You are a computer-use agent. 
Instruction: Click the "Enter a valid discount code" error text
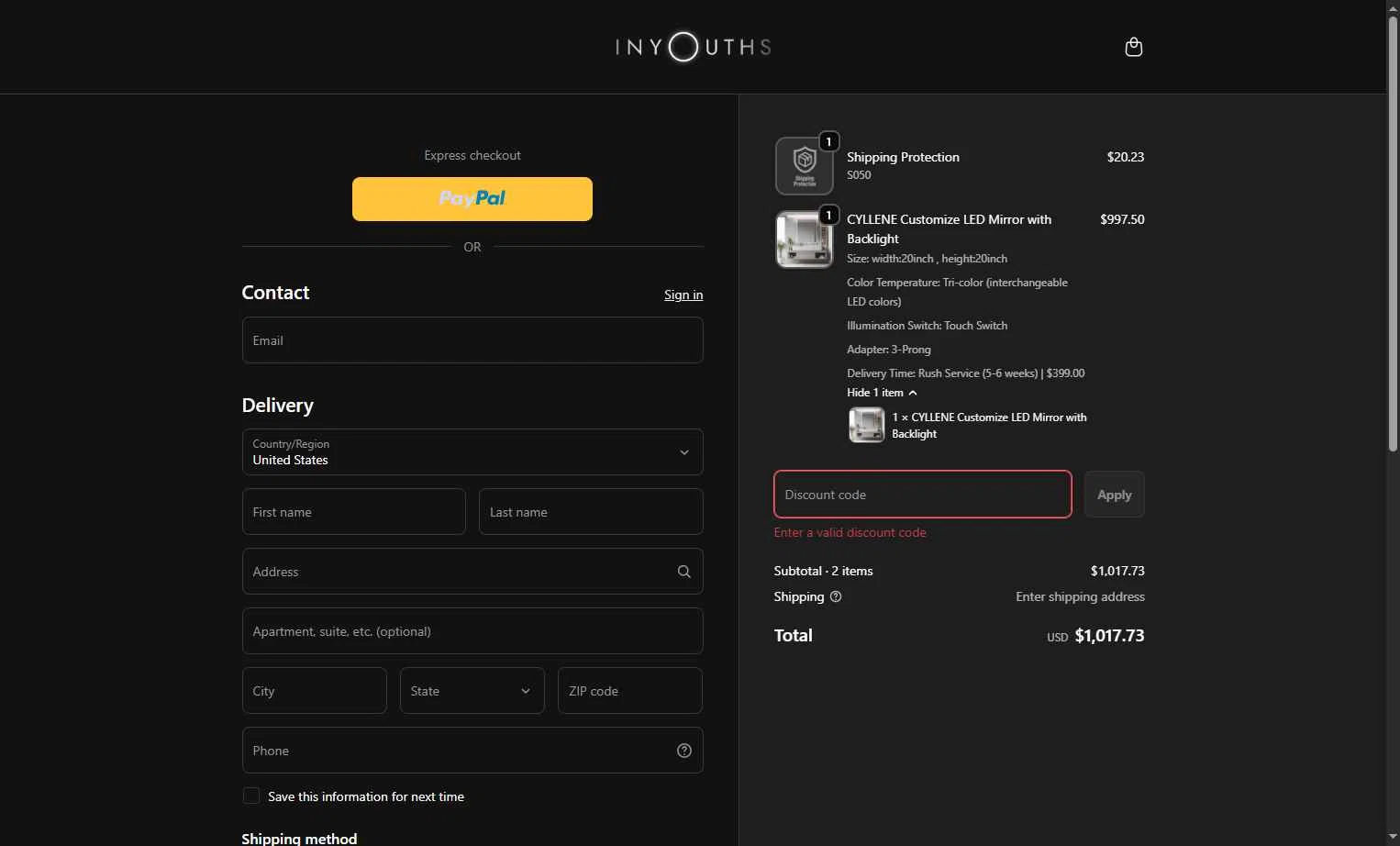pyautogui.click(x=850, y=532)
